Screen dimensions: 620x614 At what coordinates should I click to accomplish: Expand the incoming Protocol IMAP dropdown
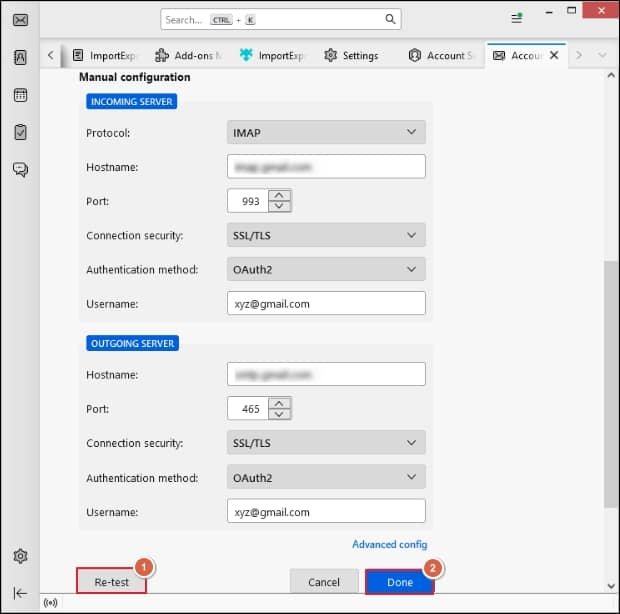point(326,132)
